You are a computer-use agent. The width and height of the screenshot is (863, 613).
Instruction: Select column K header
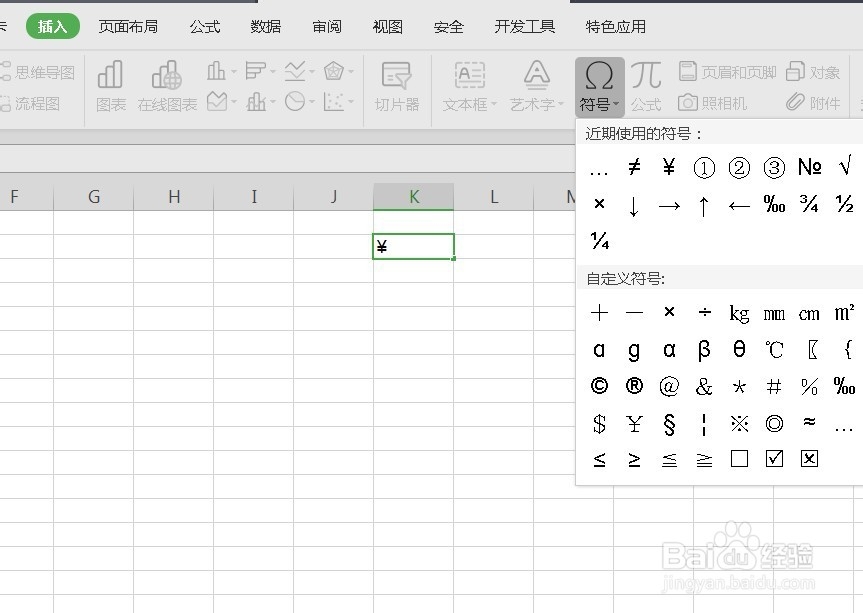413,197
